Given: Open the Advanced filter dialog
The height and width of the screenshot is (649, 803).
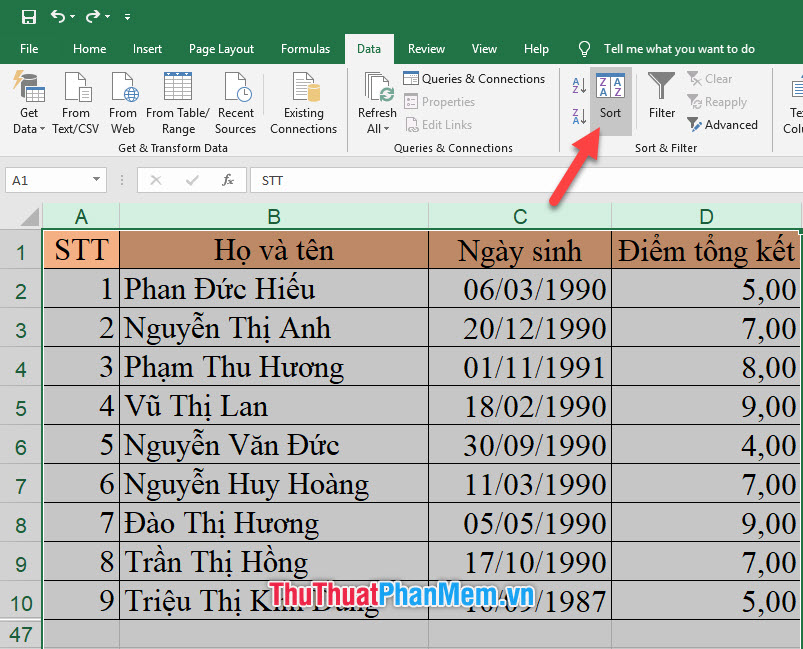Looking at the screenshot, I should click(x=723, y=124).
